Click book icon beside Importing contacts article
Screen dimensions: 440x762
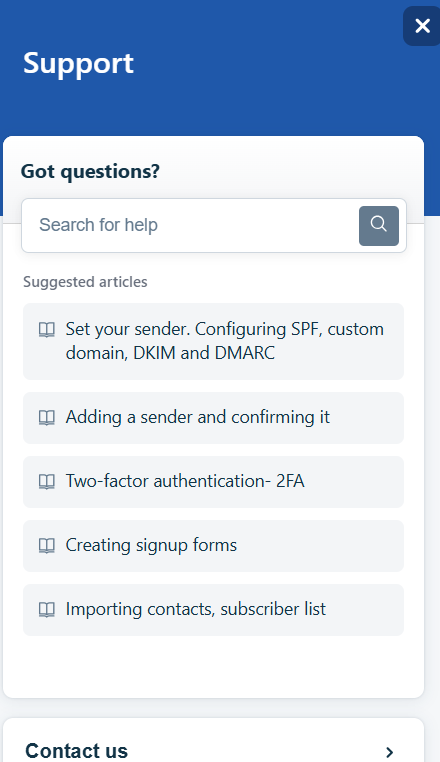pyautogui.click(x=47, y=610)
